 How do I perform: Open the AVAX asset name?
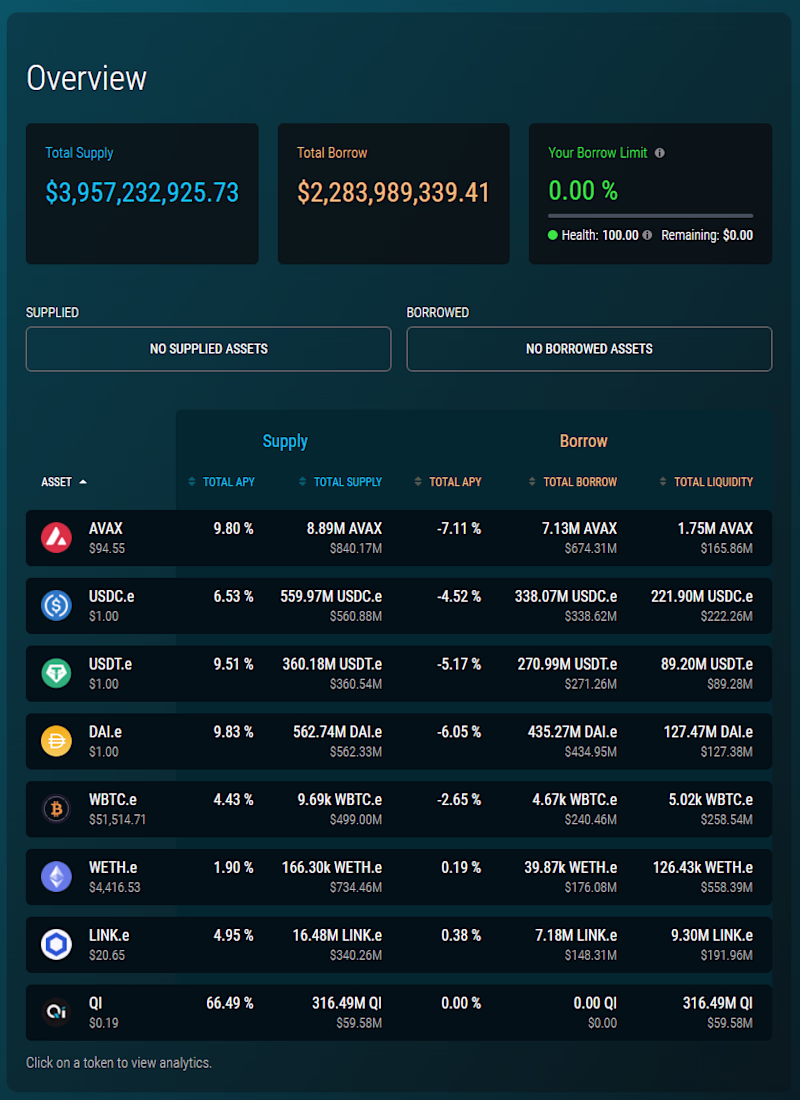pyautogui.click(x=106, y=528)
